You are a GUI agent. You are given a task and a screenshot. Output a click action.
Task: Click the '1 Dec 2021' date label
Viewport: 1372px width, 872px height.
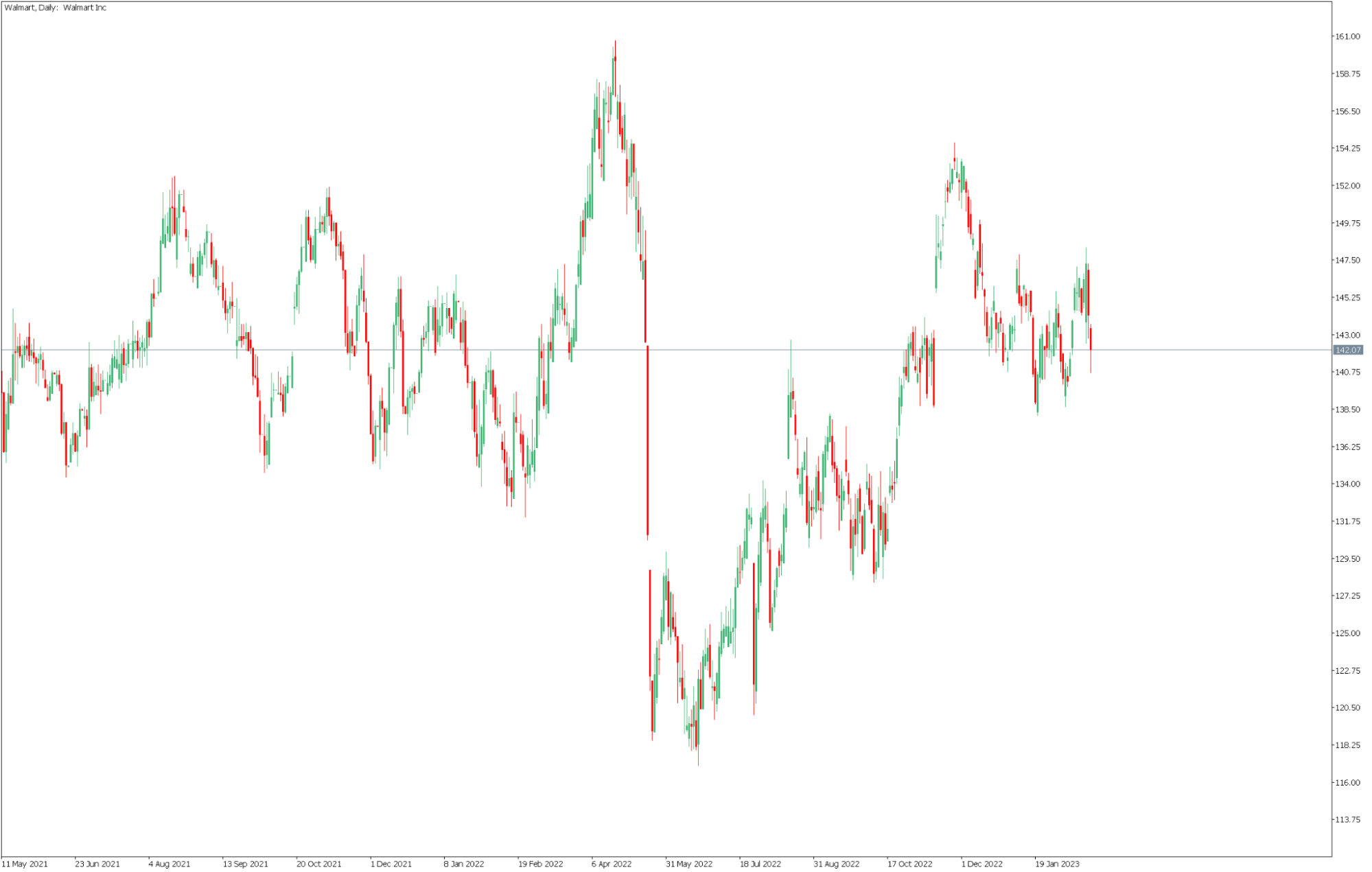391,864
